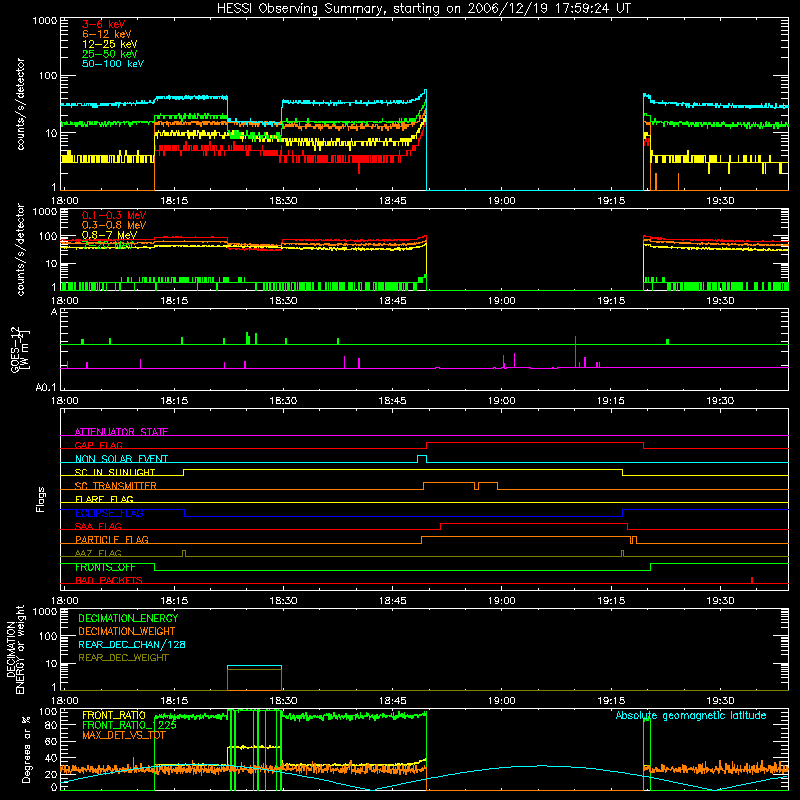The width and height of the screenshot is (800, 800).
Task: Select the ATTENUATOR_STATE flag label
Action: point(121,432)
